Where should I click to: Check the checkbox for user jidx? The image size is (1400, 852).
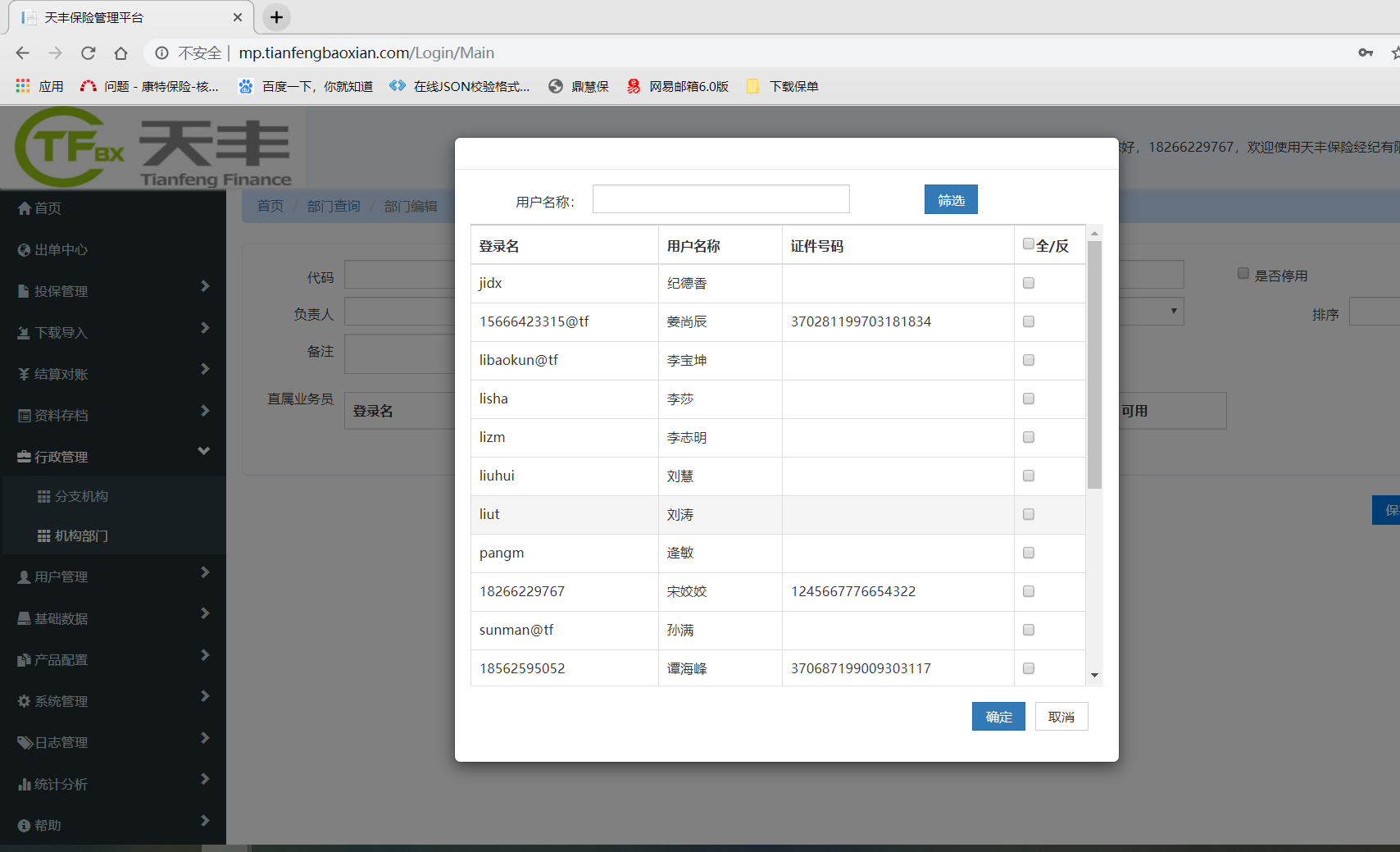pyautogui.click(x=1028, y=283)
